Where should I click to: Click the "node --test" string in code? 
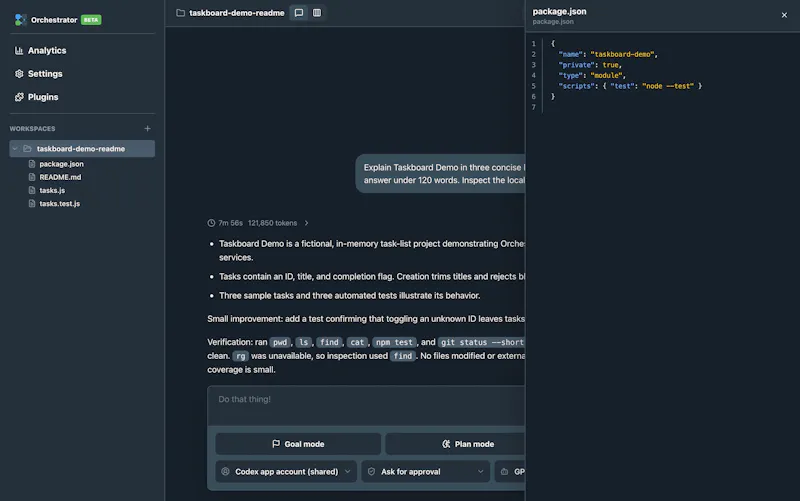point(668,86)
